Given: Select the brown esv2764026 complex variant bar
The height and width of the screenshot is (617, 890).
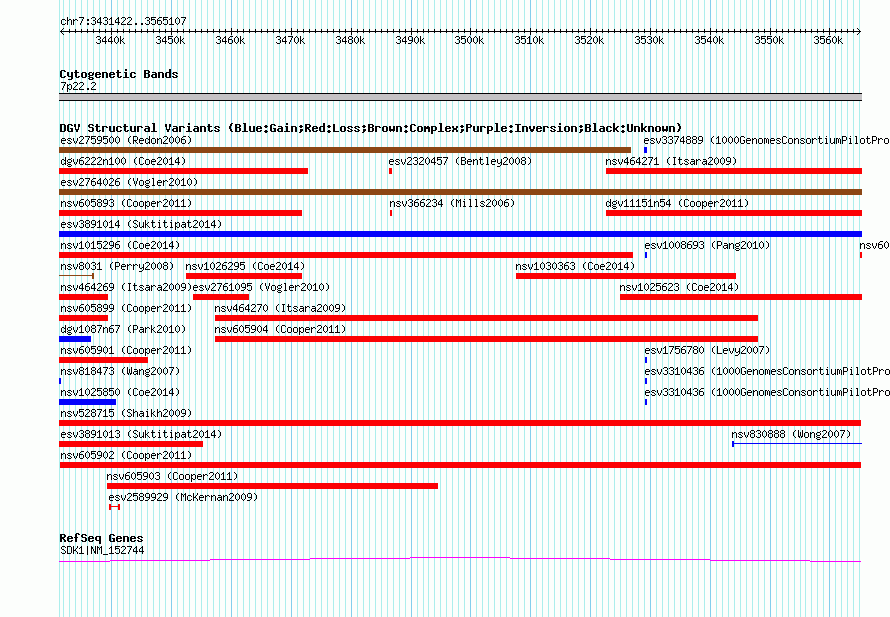Looking at the screenshot, I should [x=460, y=192].
